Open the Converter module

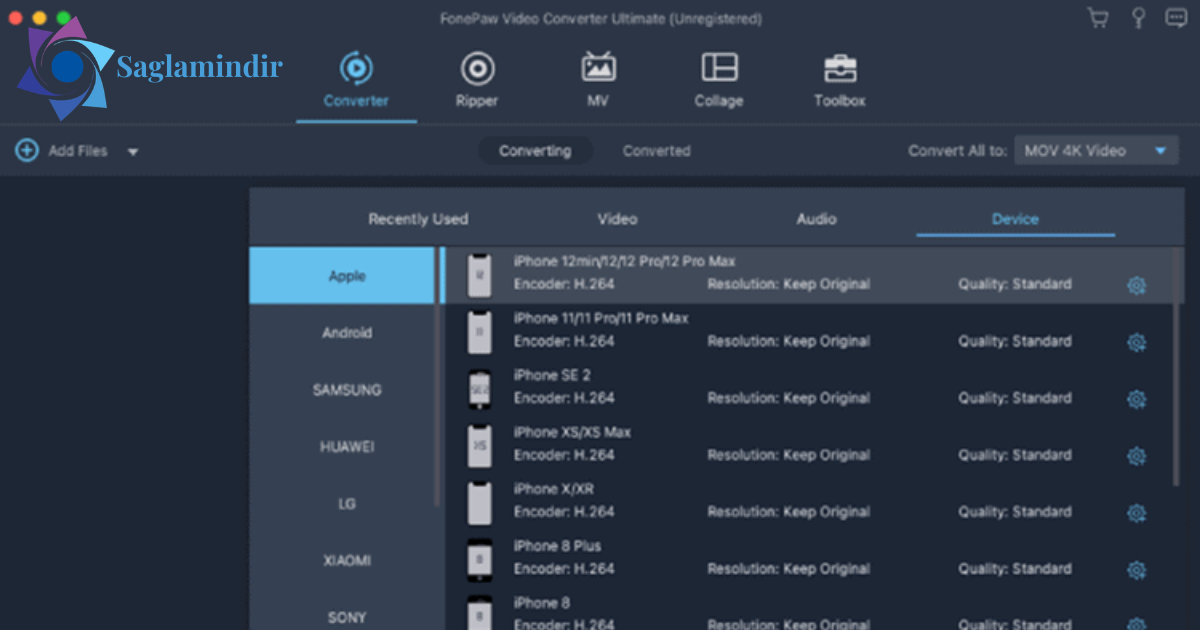coord(356,80)
